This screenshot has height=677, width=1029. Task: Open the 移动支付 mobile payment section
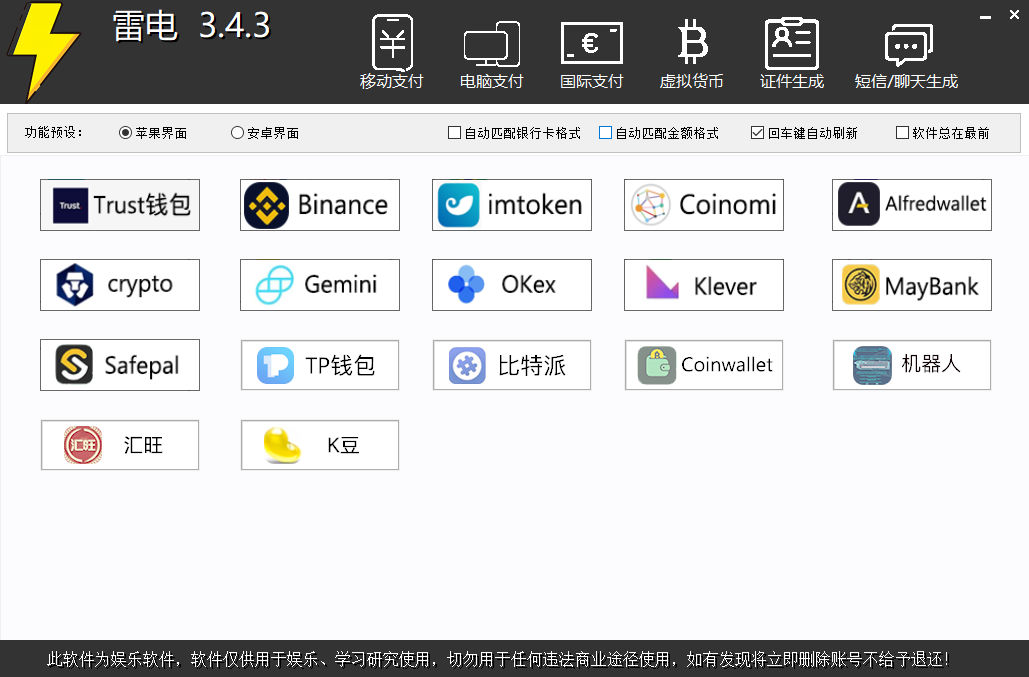(392, 54)
